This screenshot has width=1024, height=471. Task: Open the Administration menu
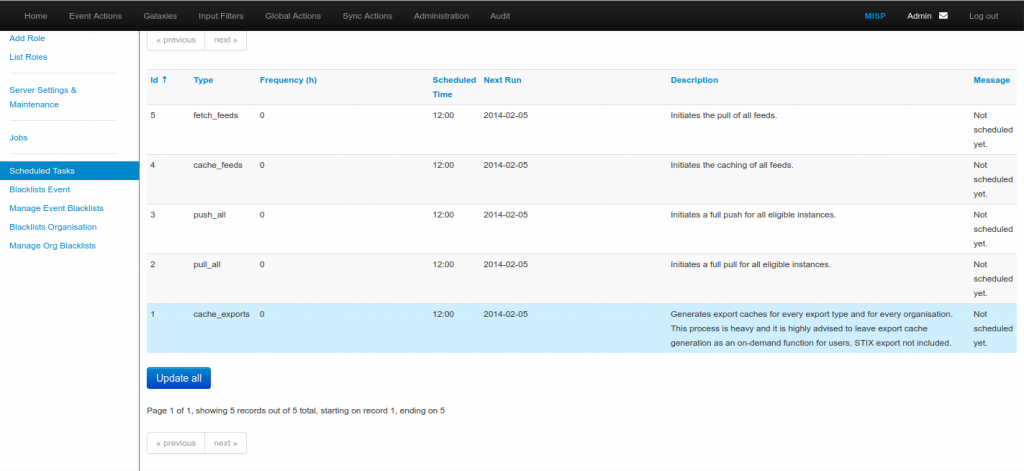(x=441, y=16)
